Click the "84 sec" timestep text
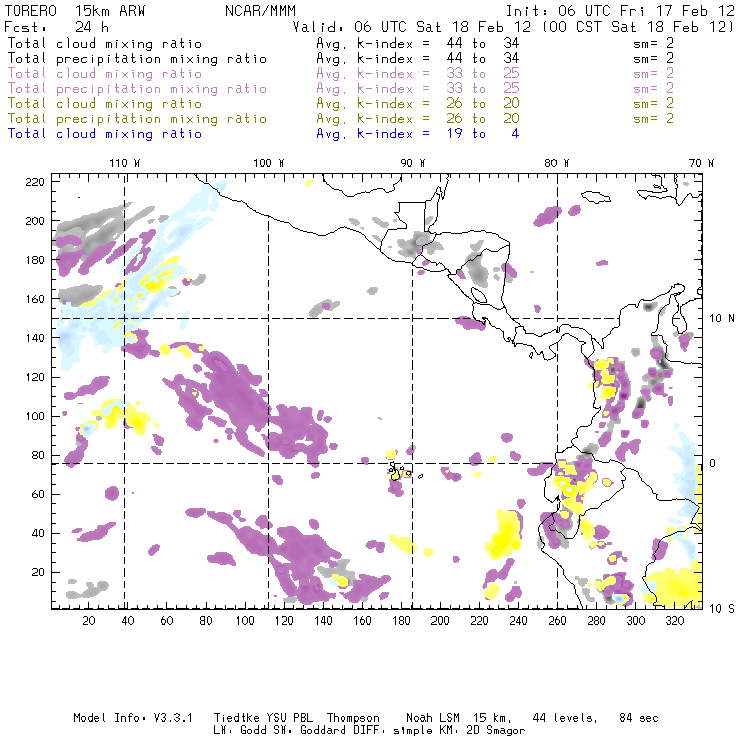Image resolution: width=740 pixels, height=740 pixels. coord(639,718)
